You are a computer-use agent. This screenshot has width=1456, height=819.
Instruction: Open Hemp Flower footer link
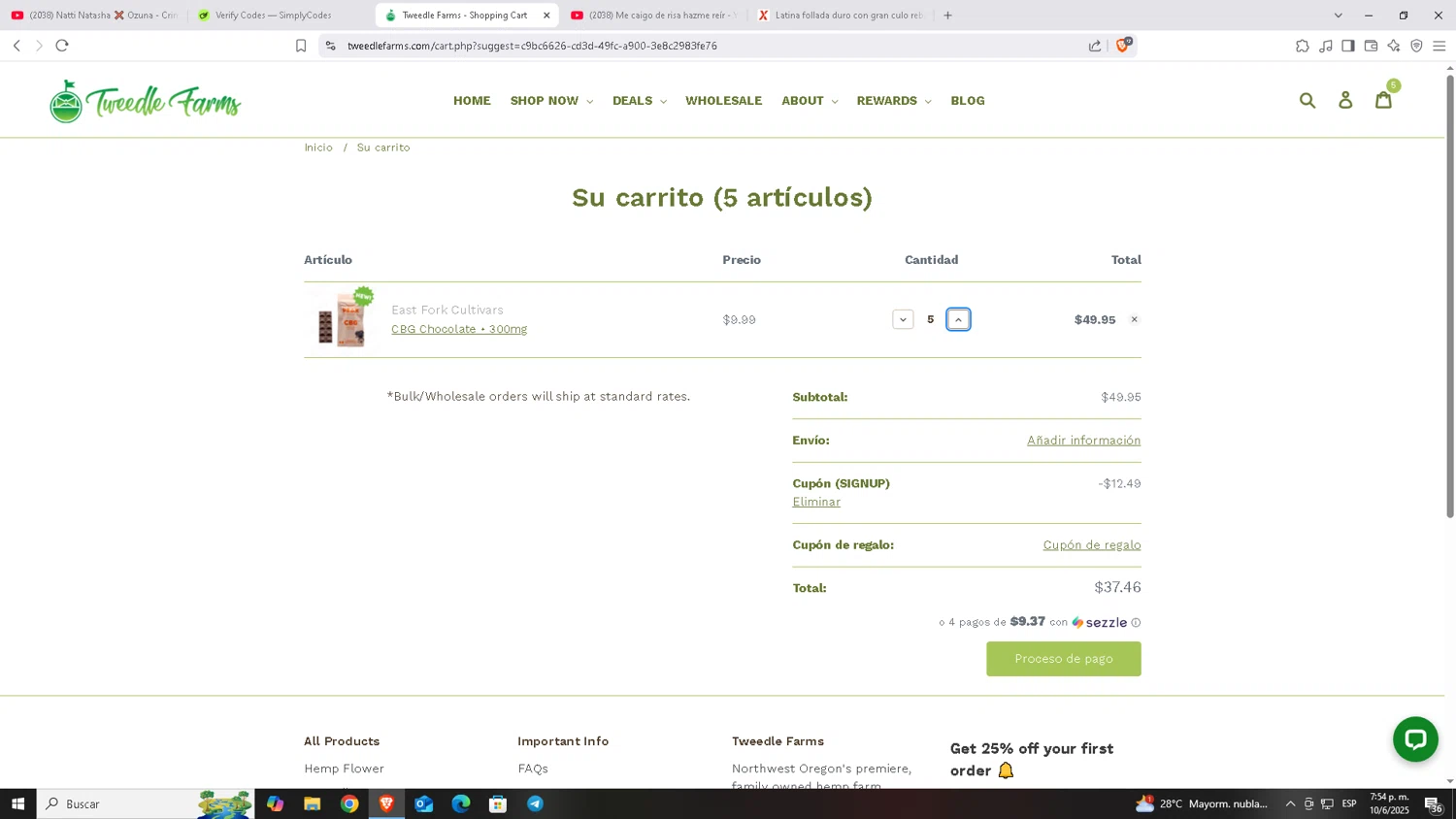tap(344, 769)
